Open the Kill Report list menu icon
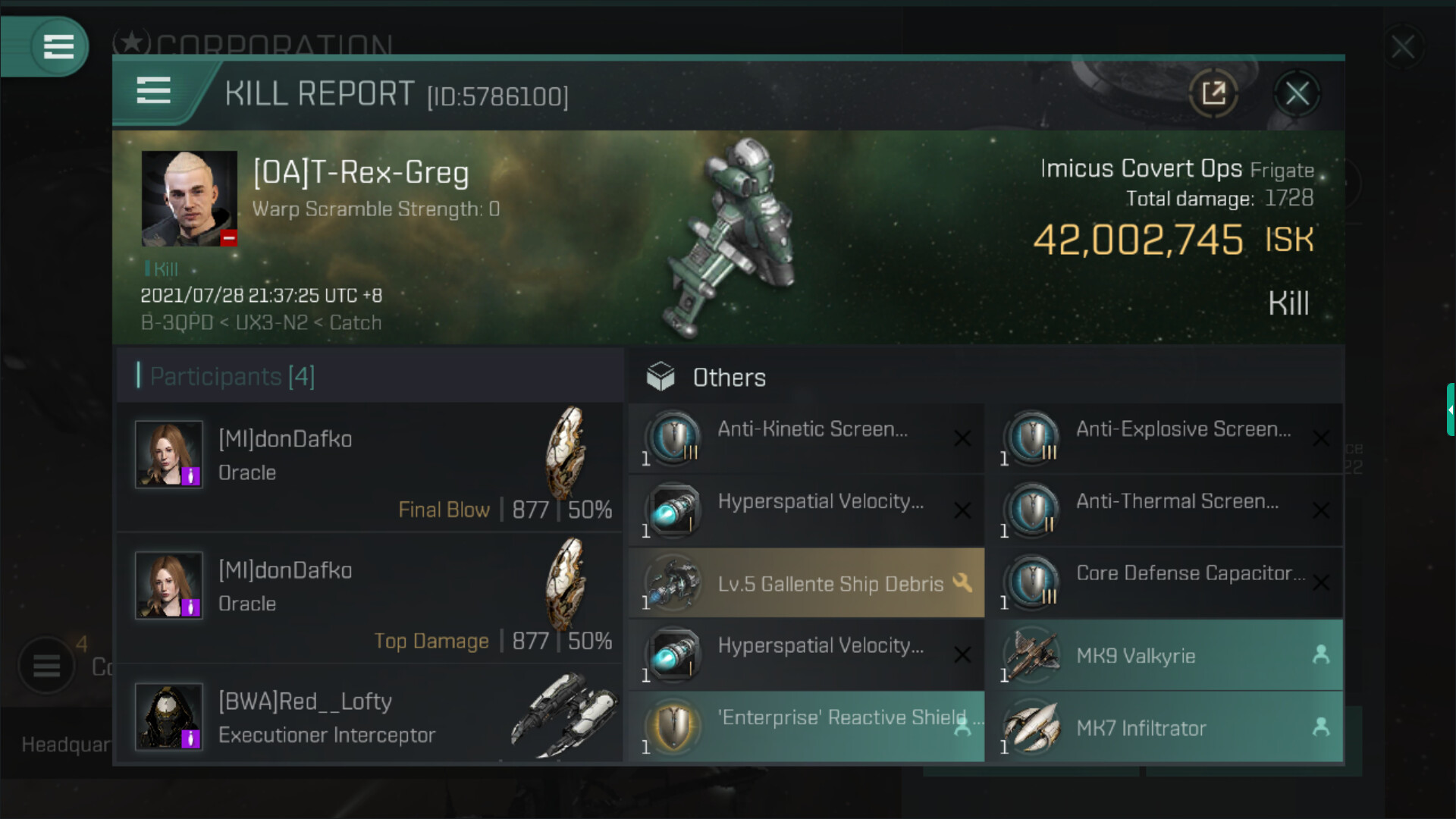Viewport: 1456px width, 819px height. pyautogui.click(x=153, y=91)
